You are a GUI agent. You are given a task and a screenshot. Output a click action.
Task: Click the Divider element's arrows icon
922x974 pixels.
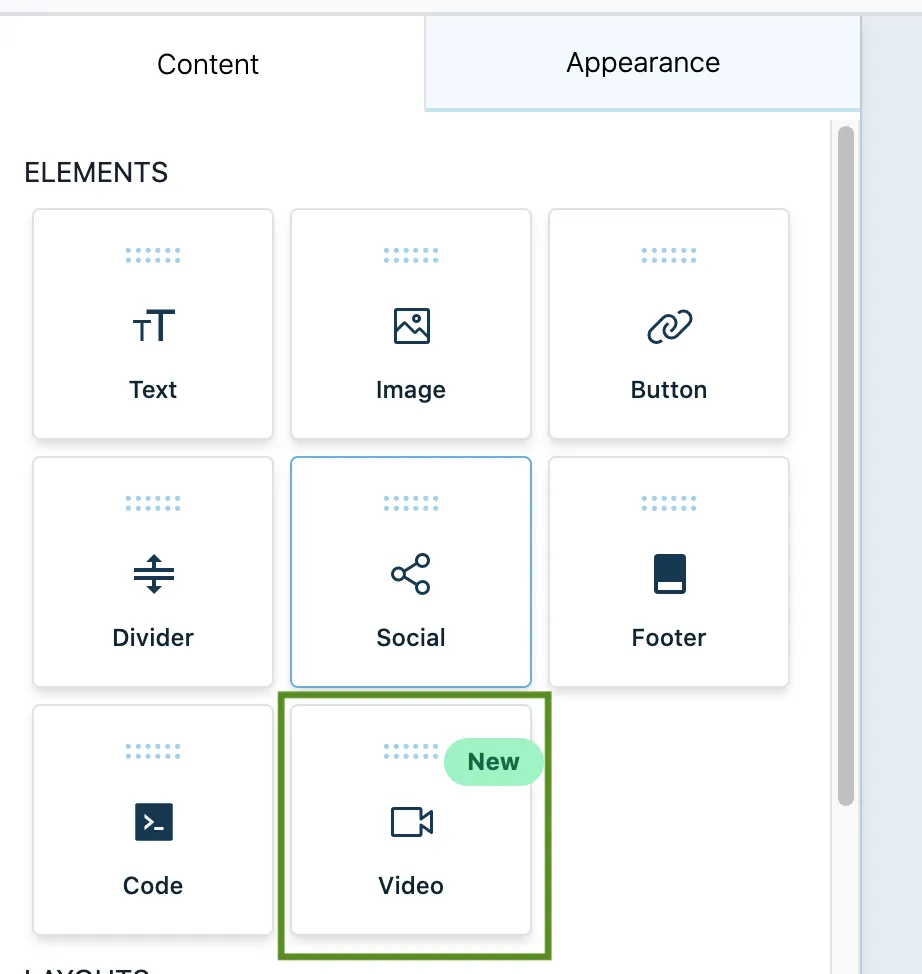[x=153, y=575]
